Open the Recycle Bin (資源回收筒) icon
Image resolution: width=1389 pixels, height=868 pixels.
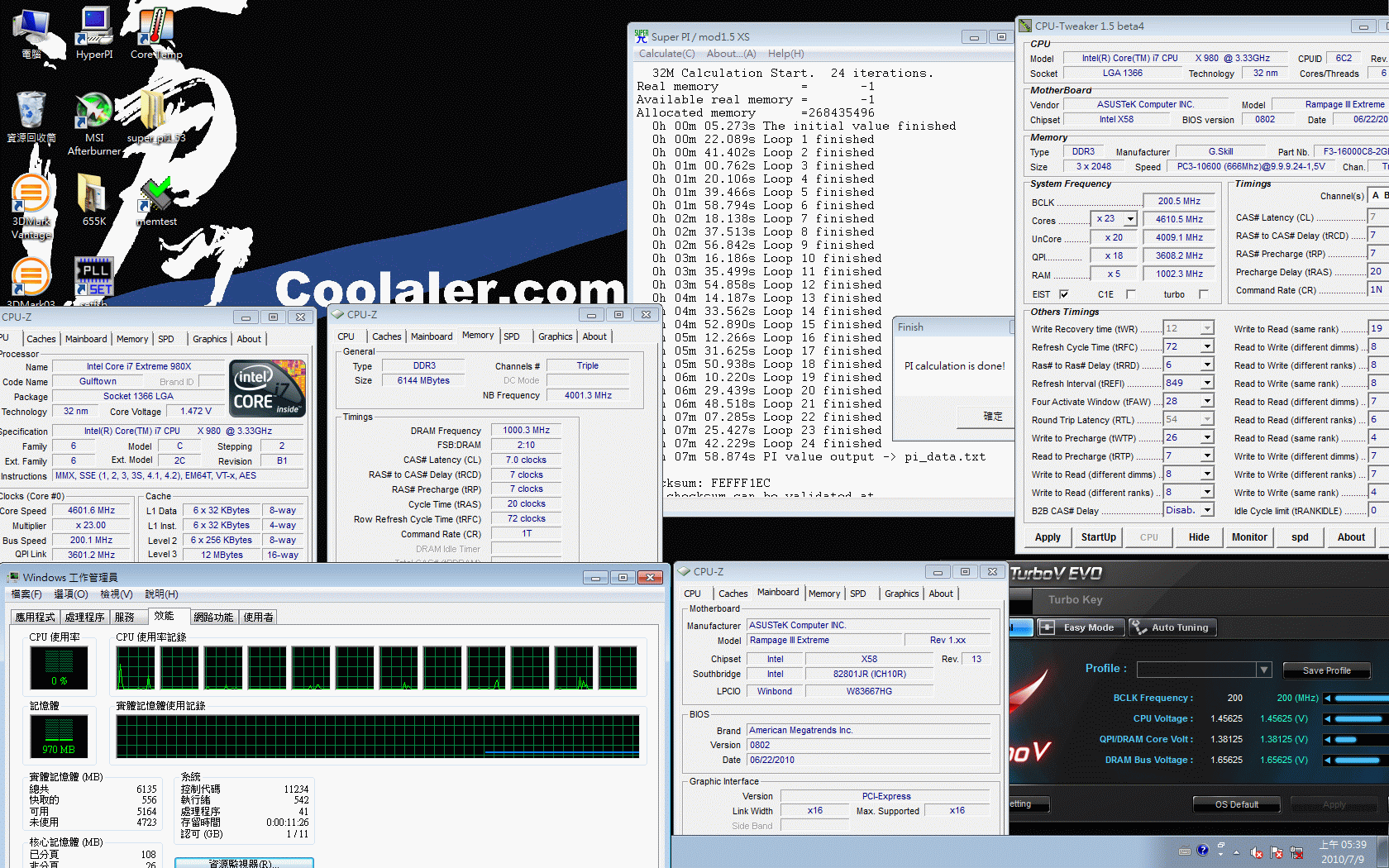click(31, 117)
